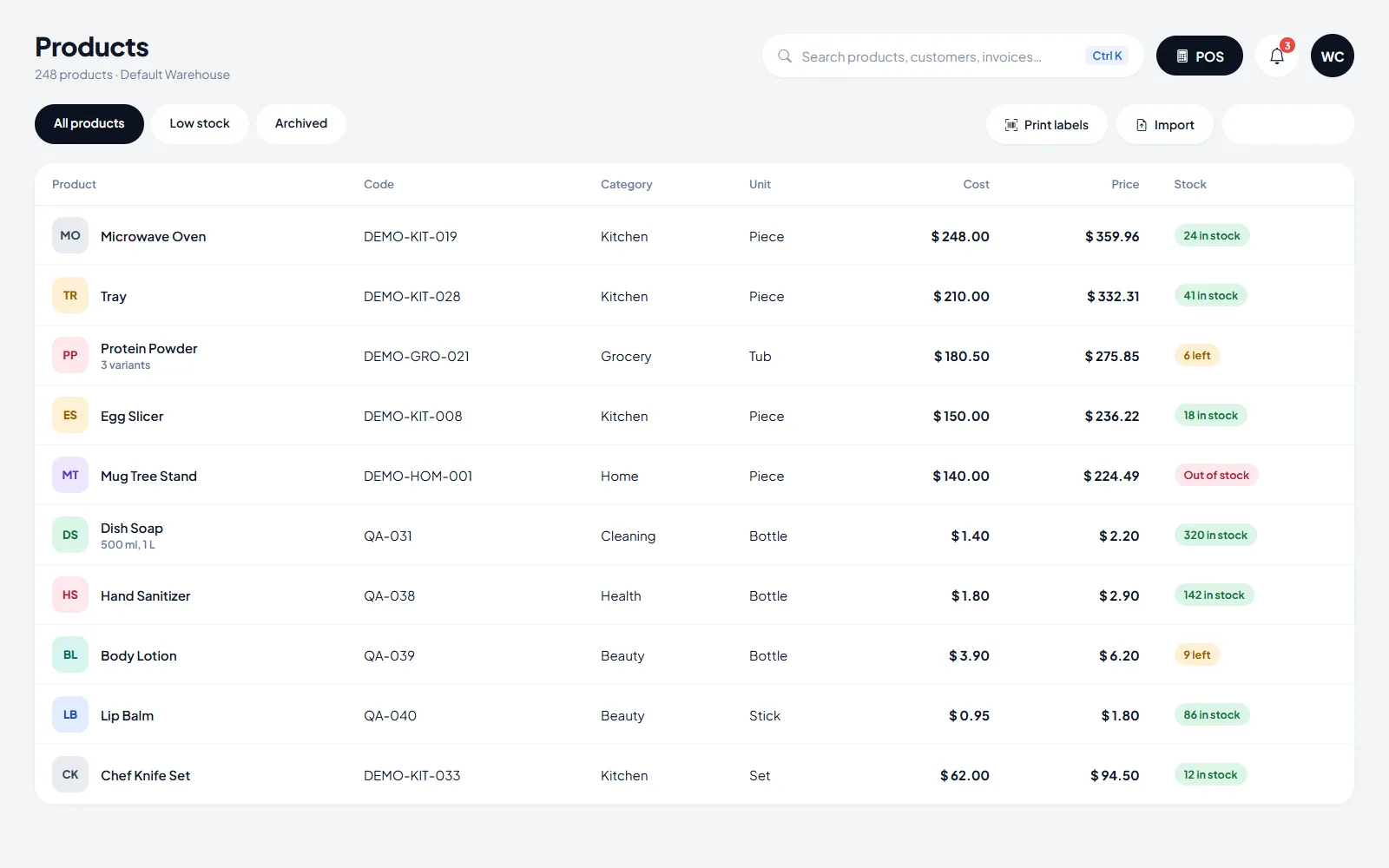This screenshot has height=868, width=1389.
Task: Click the Import button
Action: coord(1165,125)
